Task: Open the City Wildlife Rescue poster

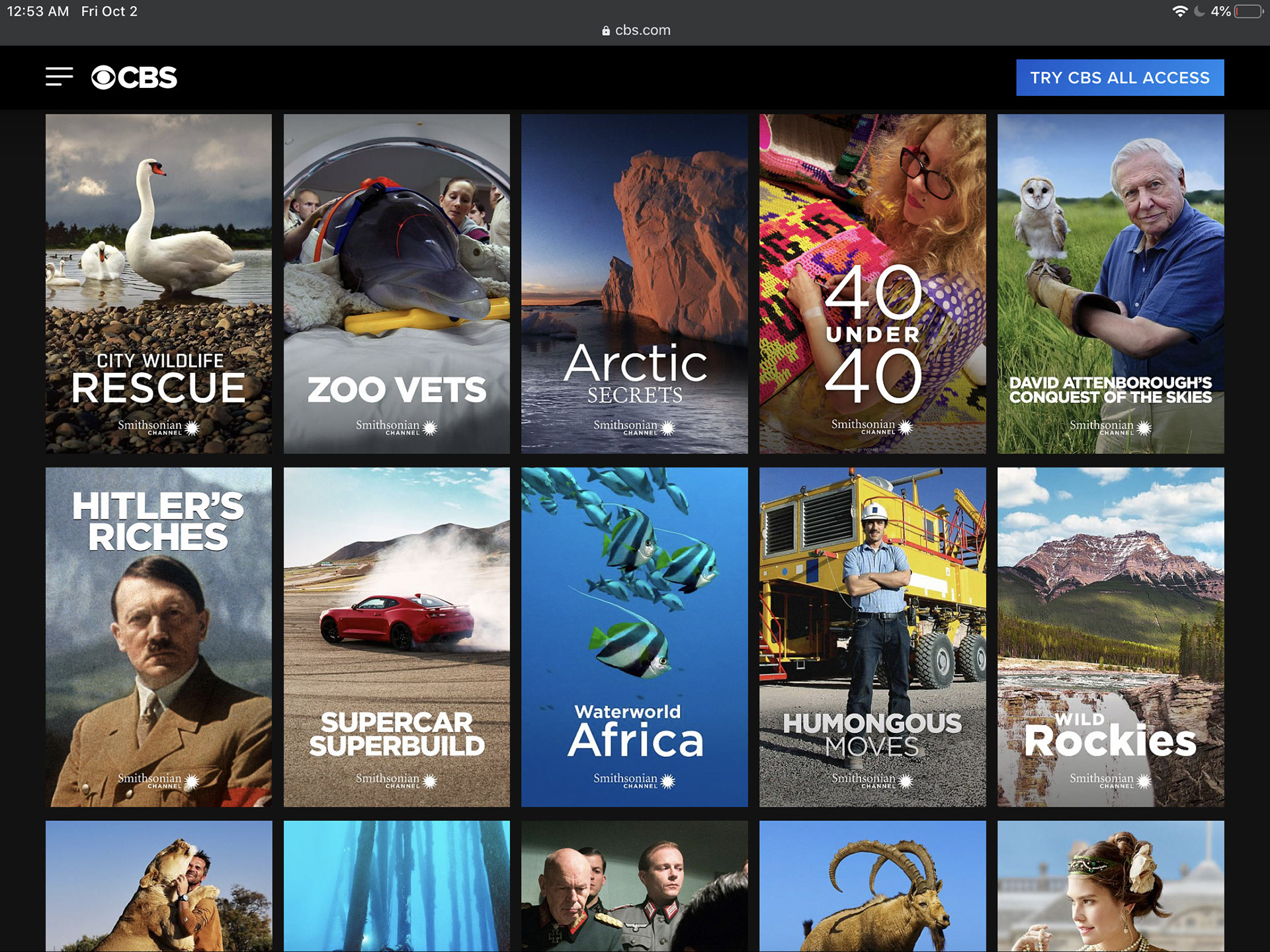Action: click(x=159, y=284)
